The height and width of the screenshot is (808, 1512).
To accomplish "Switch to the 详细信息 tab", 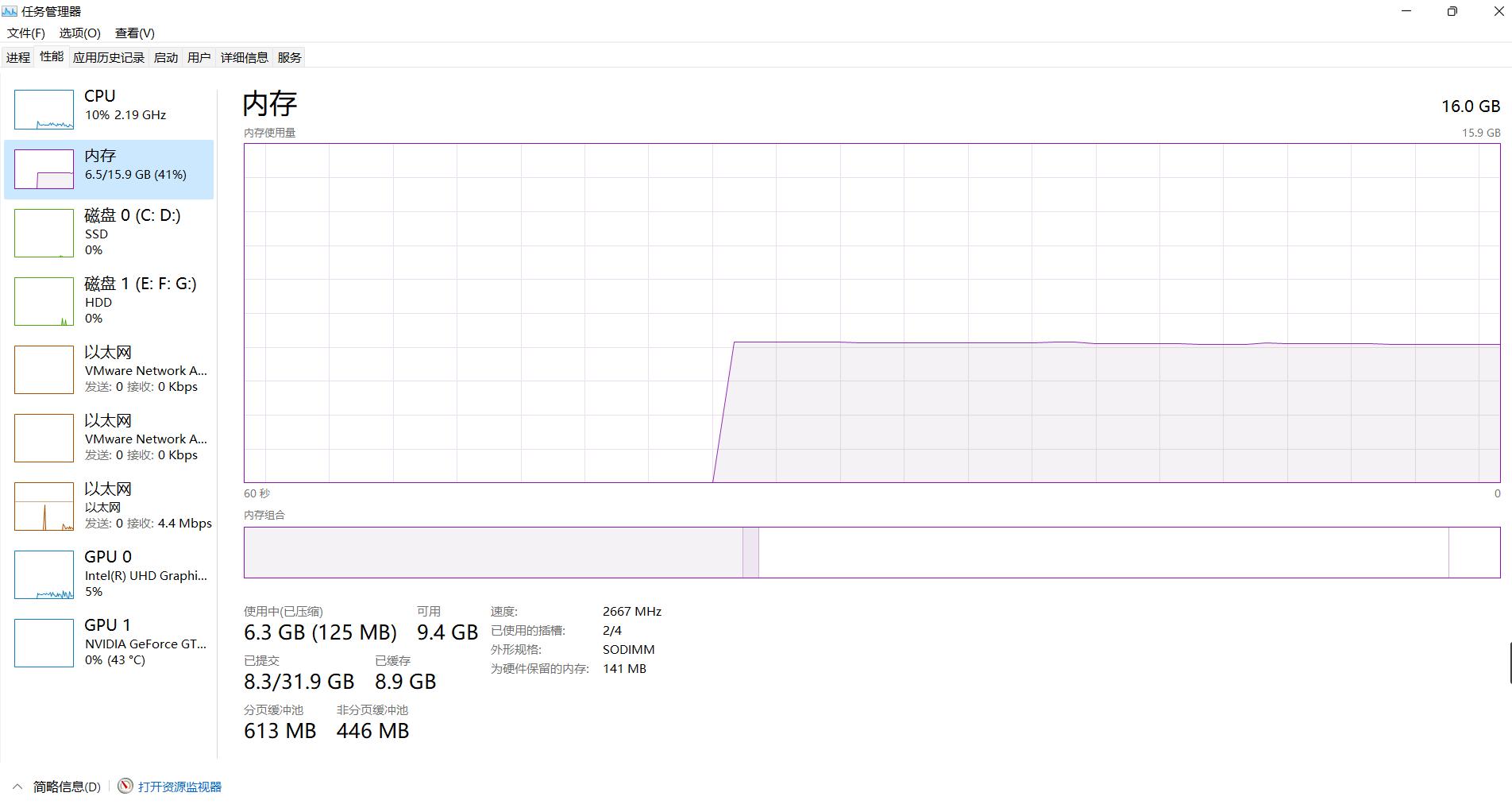I will pyautogui.click(x=245, y=57).
